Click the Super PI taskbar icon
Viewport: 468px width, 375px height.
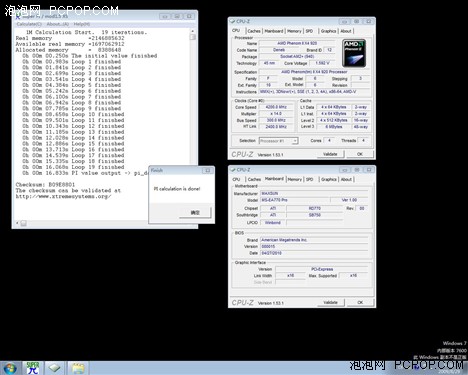(33, 368)
